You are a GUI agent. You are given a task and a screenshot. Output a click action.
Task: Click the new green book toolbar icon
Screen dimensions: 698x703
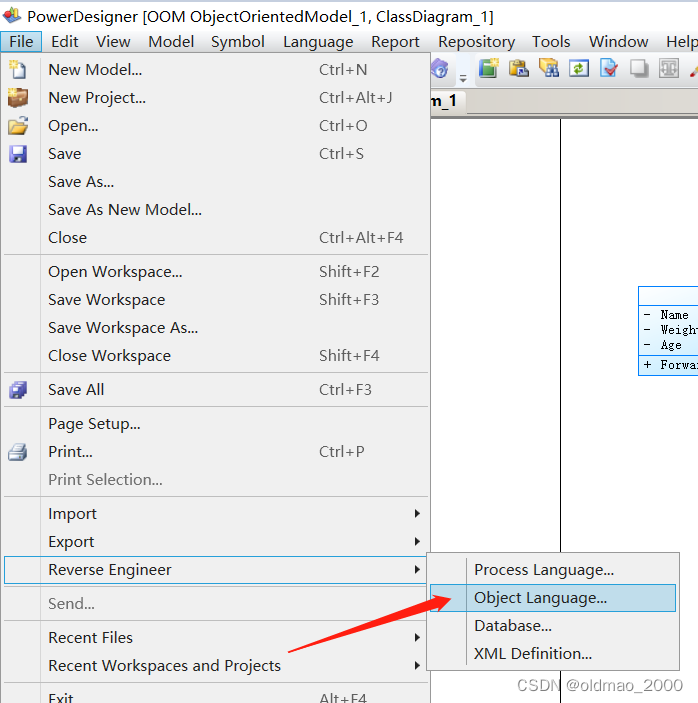[x=489, y=69]
